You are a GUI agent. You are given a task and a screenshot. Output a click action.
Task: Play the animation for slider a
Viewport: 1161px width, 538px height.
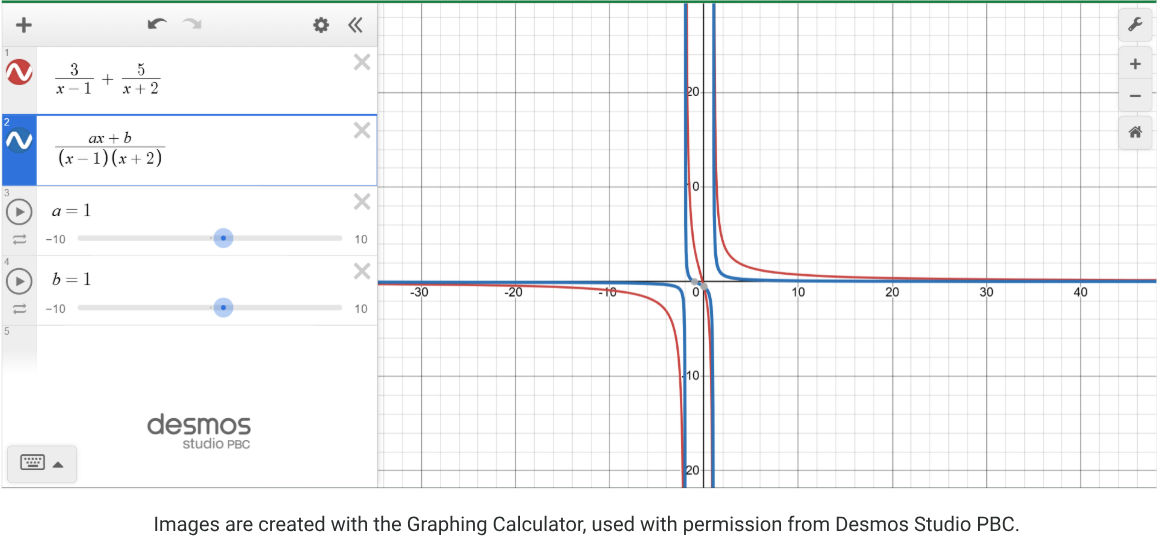coord(19,212)
